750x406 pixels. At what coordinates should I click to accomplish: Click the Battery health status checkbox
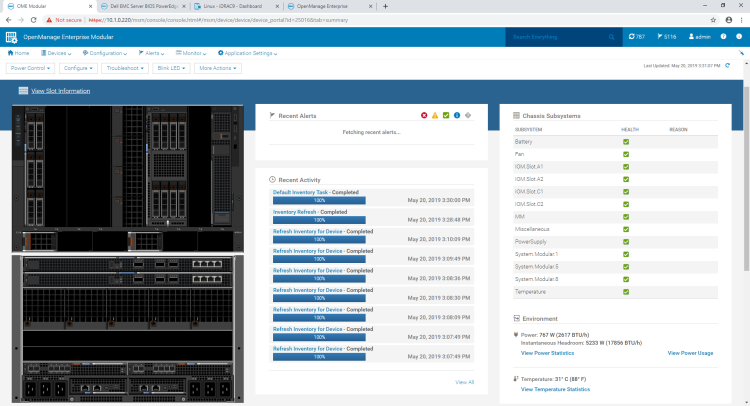[x=626, y=142]
